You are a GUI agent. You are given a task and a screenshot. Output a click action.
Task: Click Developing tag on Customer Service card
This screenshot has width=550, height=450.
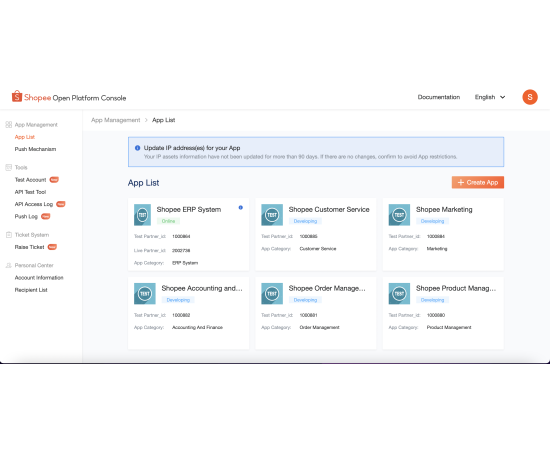305,221
